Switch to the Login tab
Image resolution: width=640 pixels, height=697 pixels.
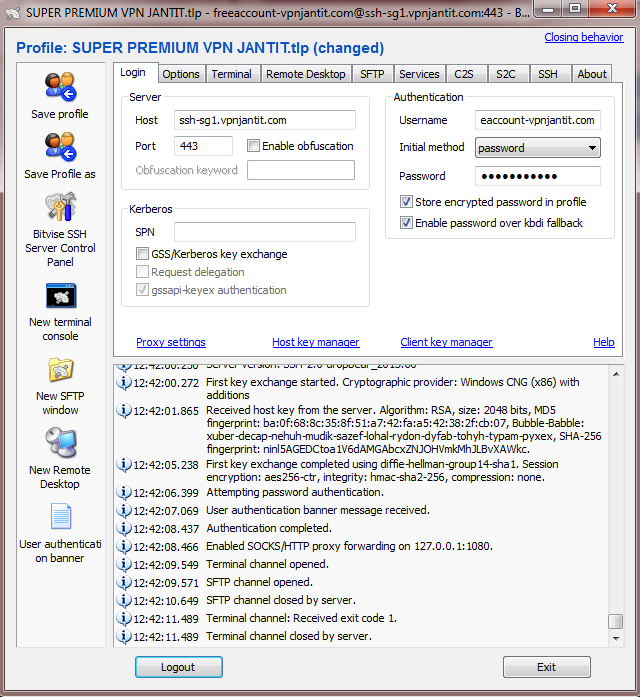click(133, 72)
